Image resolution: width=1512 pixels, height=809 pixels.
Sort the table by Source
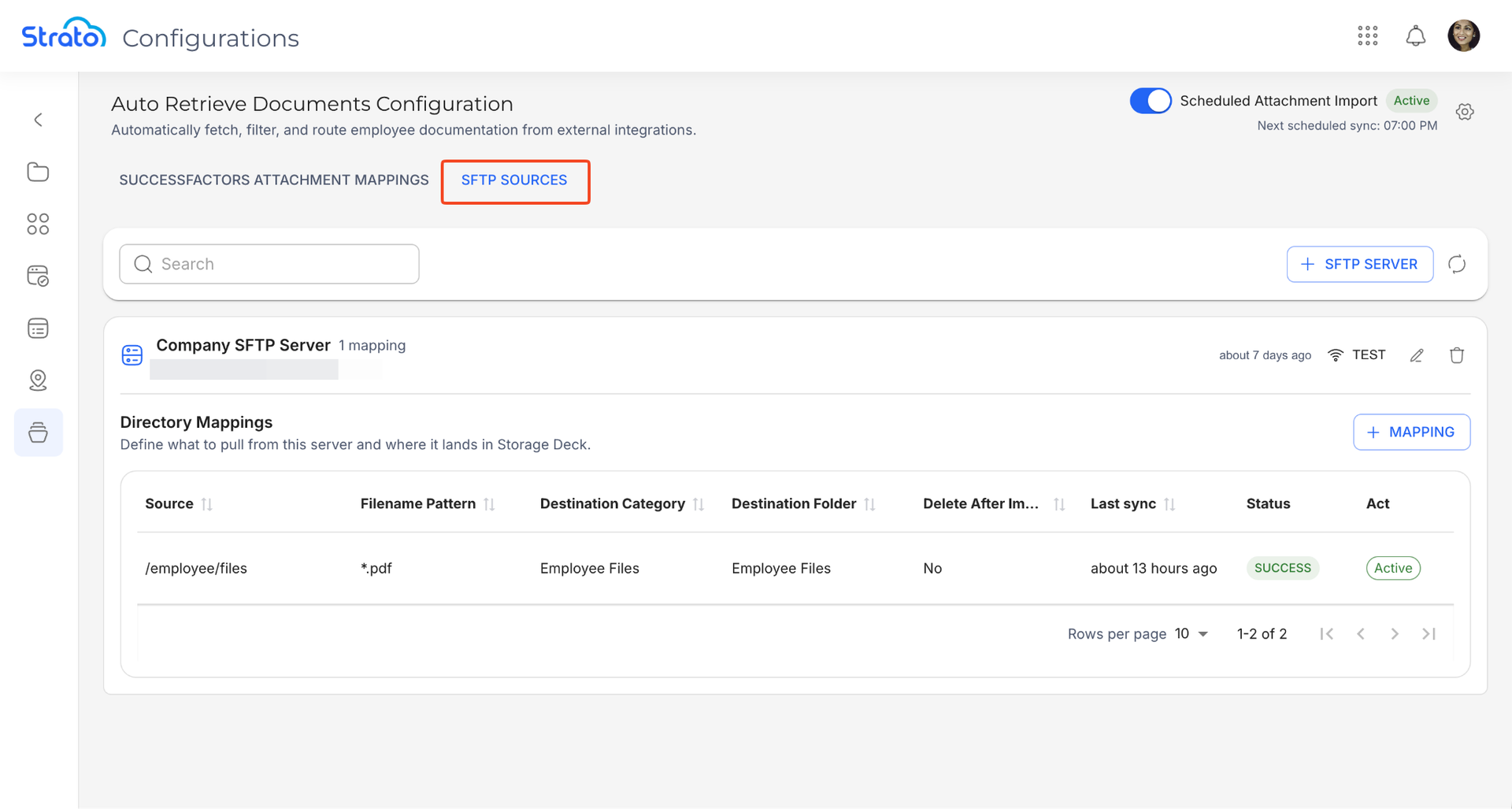[207, 504]
